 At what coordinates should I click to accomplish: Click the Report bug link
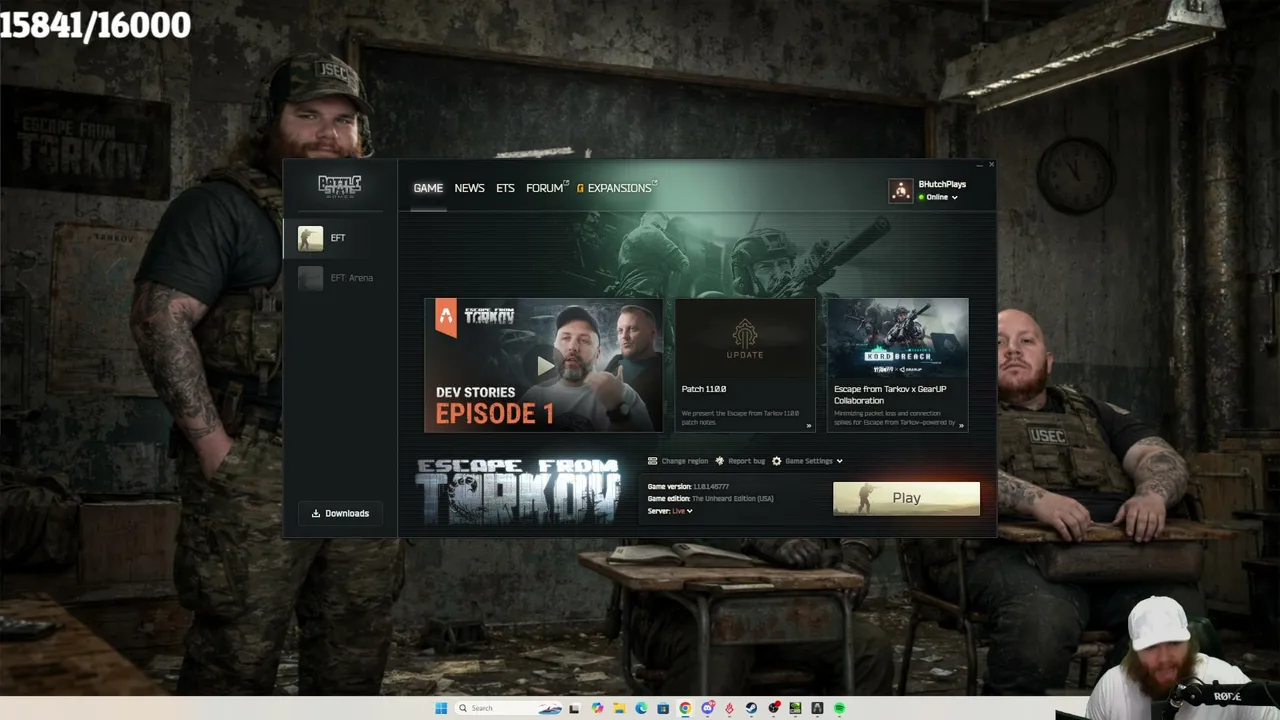[x=746, y=461]
